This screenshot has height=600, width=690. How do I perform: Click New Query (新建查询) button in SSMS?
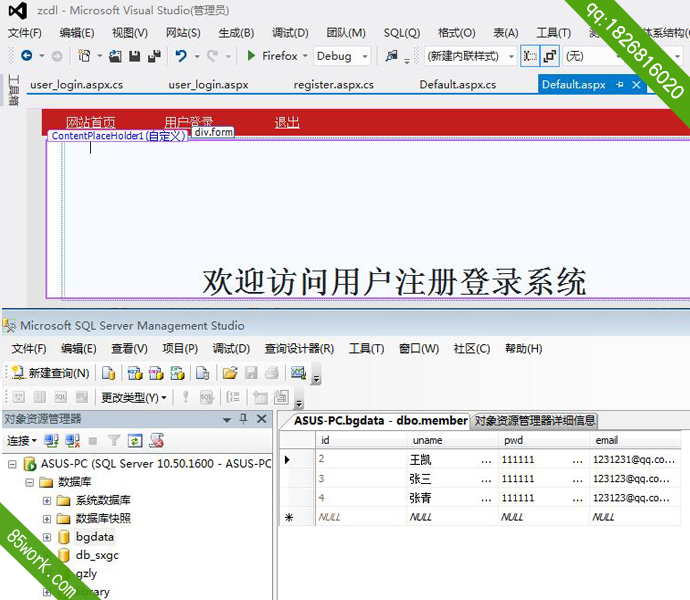[x=51, y=373]
